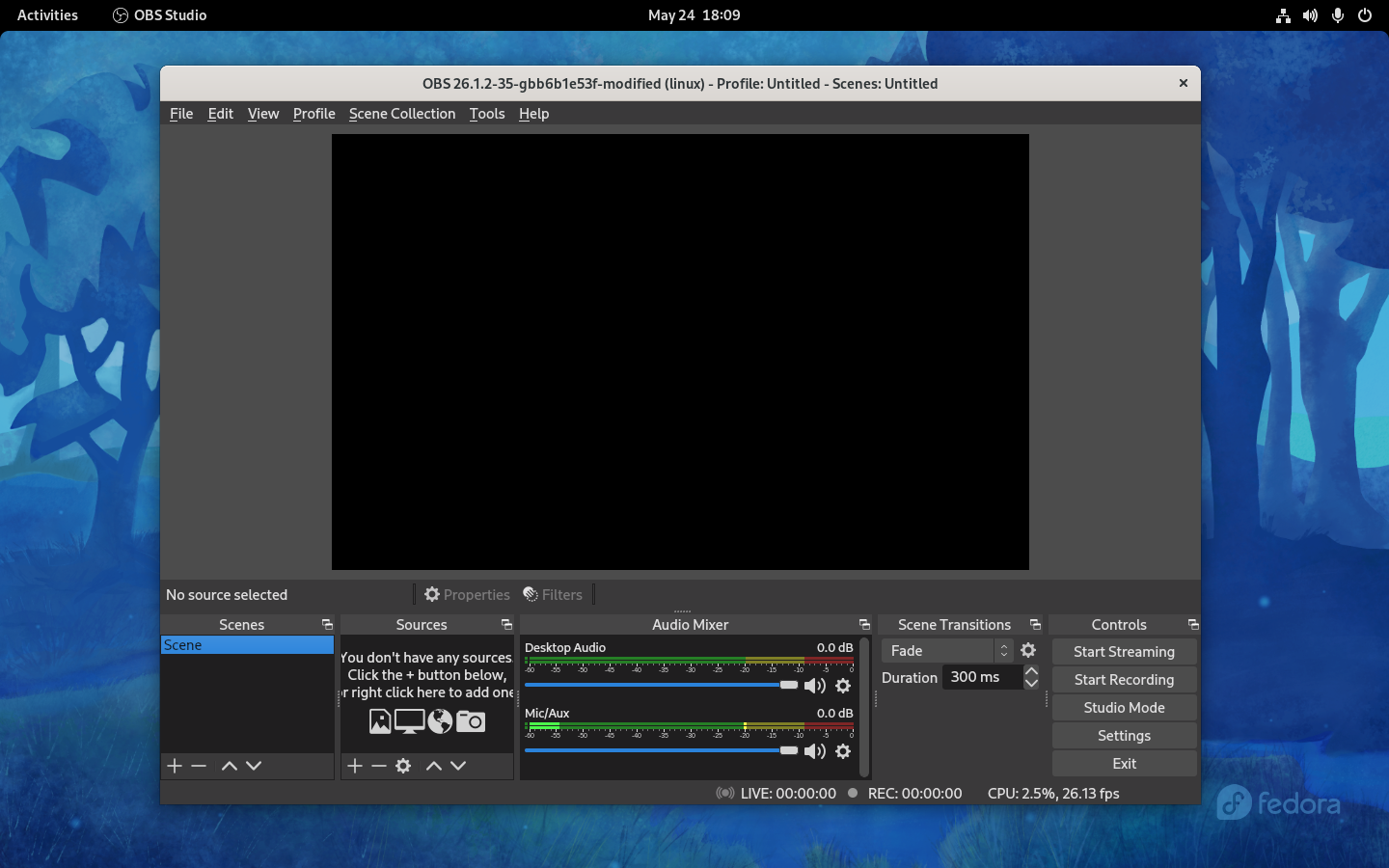Screen dimensions: 1389x868
Task: Add a Display Capture using the monitor icon
Action: tap(408, 720)
